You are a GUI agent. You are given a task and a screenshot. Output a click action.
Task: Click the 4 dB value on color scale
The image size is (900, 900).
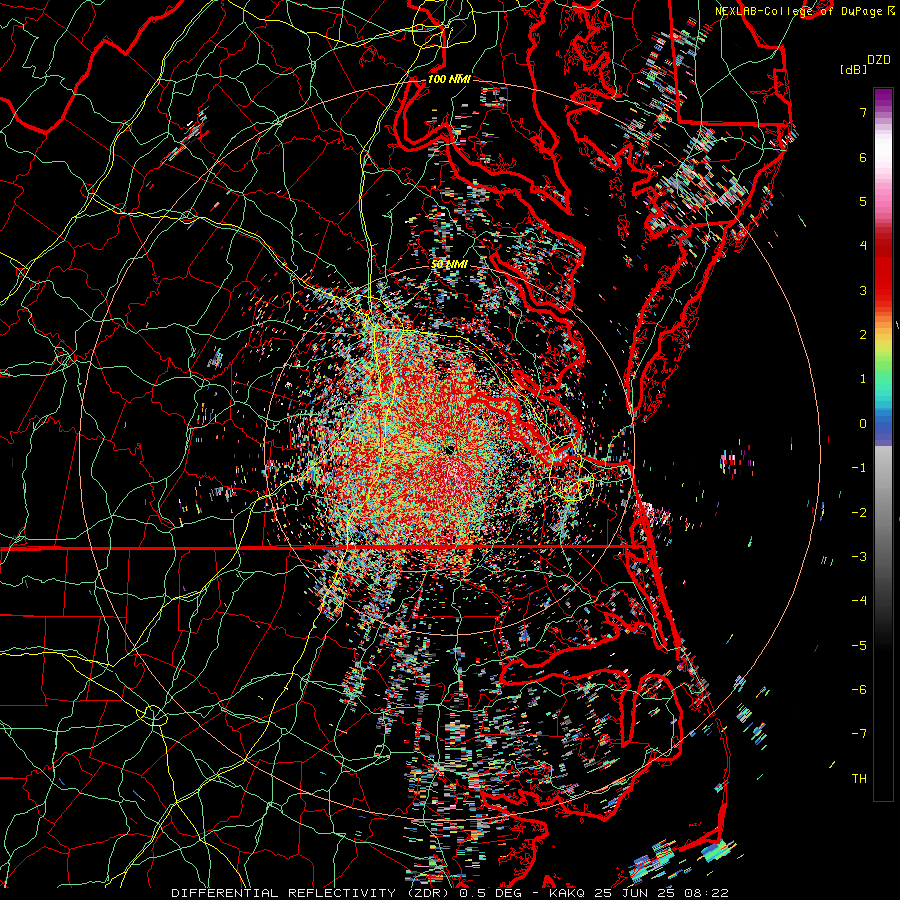pos(863,246)
